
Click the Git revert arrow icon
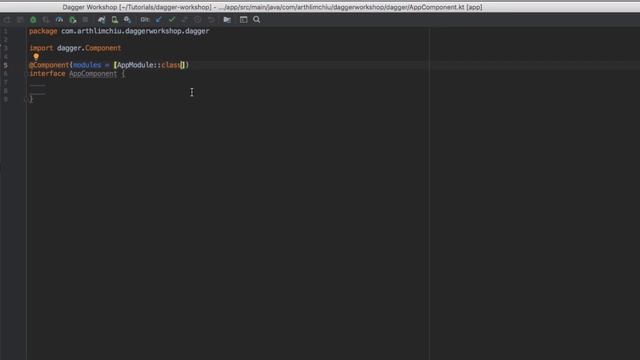click(x=211, y=20)
